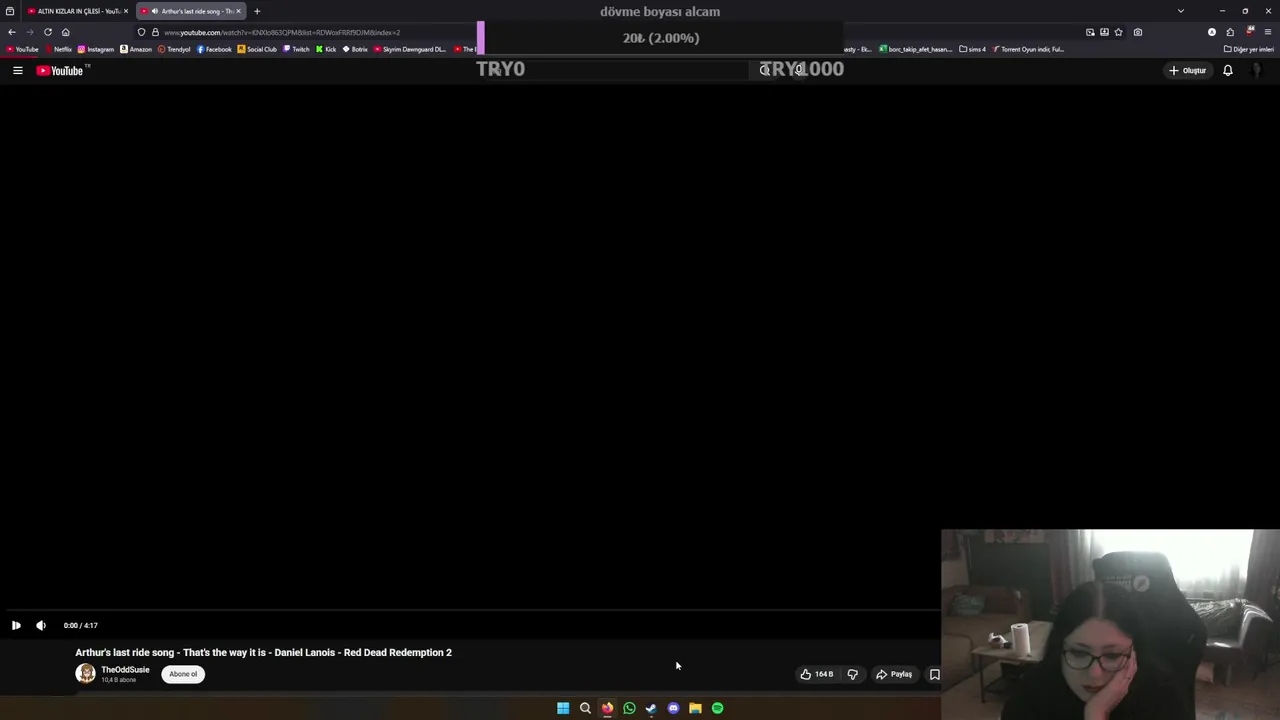Open the YouTube bookmark
Image resolution: width=1280 pixels, height=720 pixels.
[22, 49]
